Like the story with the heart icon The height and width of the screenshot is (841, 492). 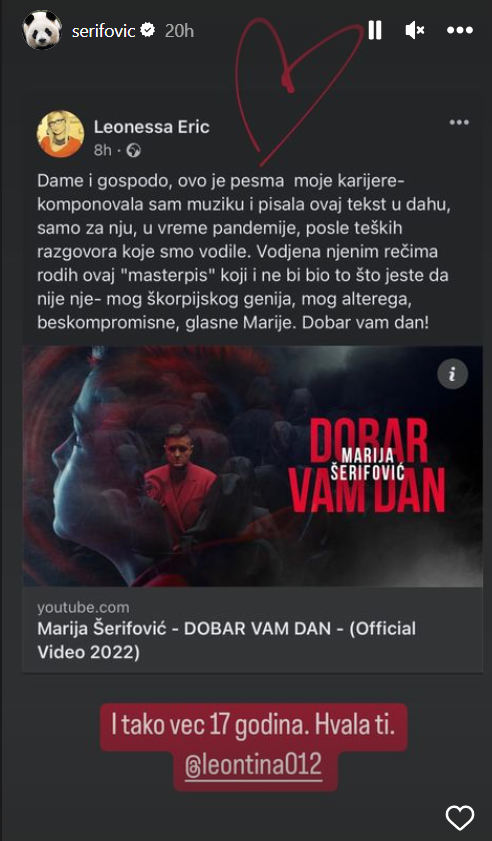[x=460, y=818]
